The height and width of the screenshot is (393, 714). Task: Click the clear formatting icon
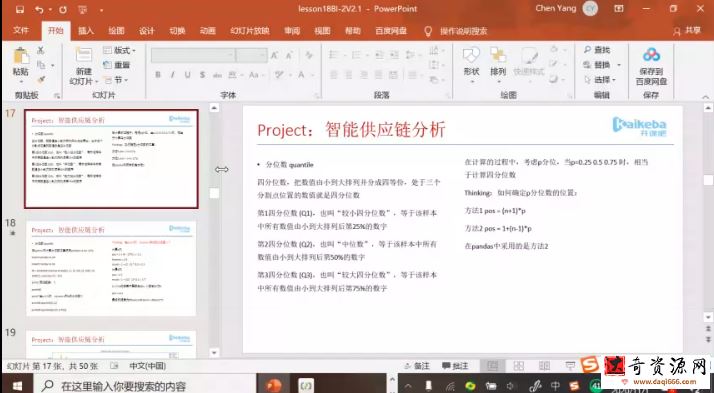[309, 56]
